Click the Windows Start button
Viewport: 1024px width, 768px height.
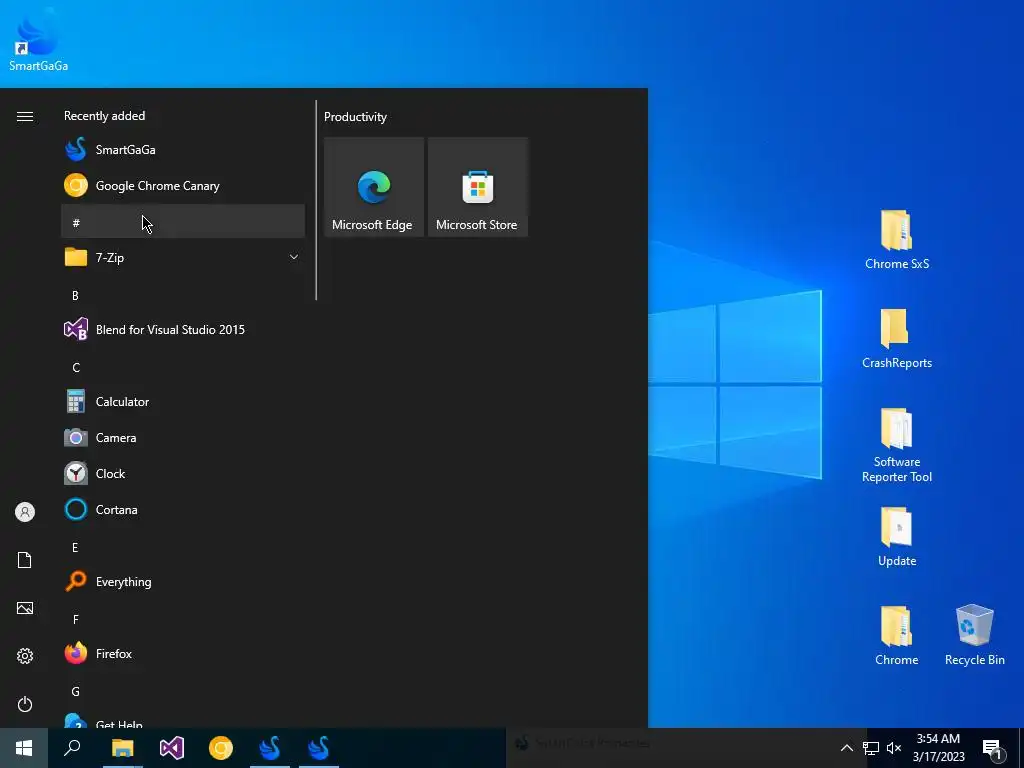(x=24, y=748)
